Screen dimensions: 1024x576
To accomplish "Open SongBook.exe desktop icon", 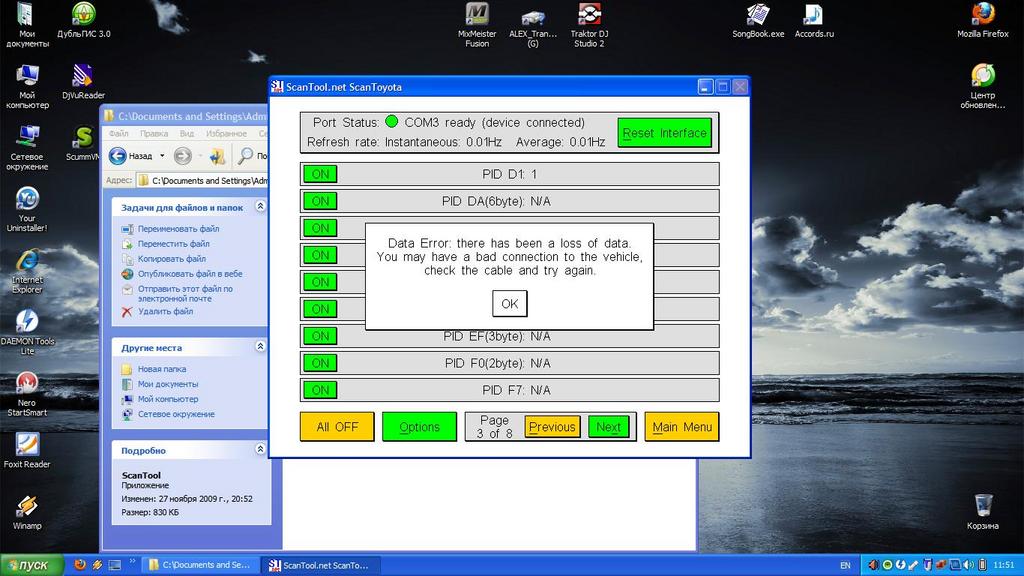I will (x=758, y=20).
